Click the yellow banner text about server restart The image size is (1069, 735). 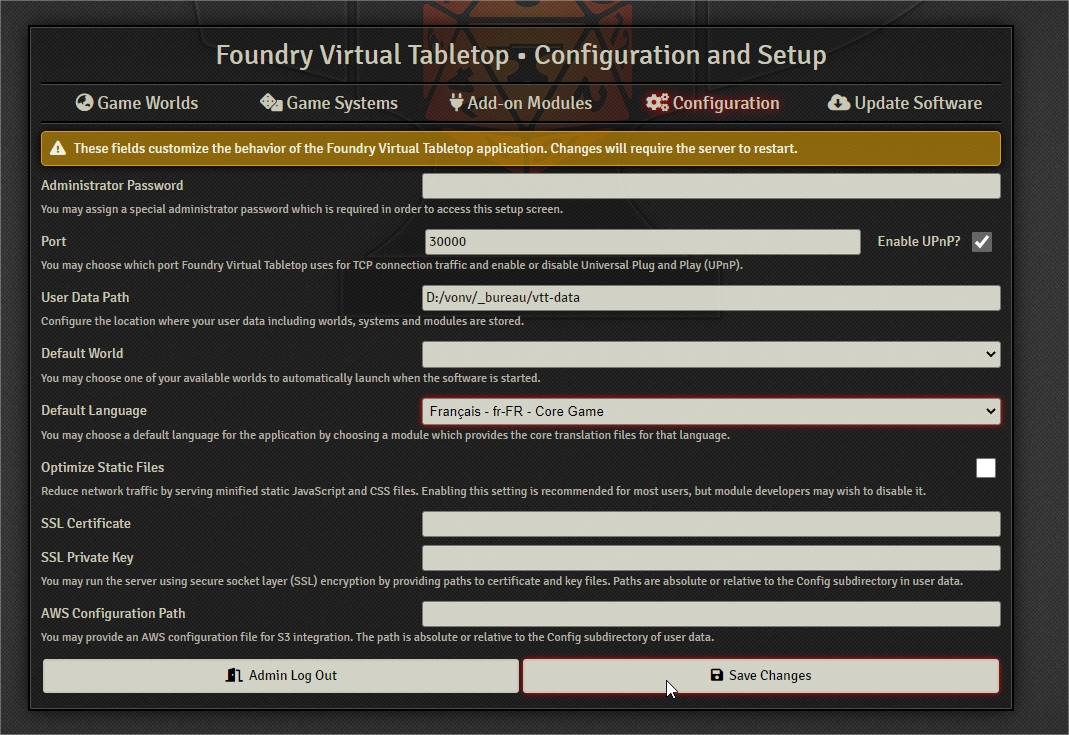pyautogui.click(x=435, y=149)
